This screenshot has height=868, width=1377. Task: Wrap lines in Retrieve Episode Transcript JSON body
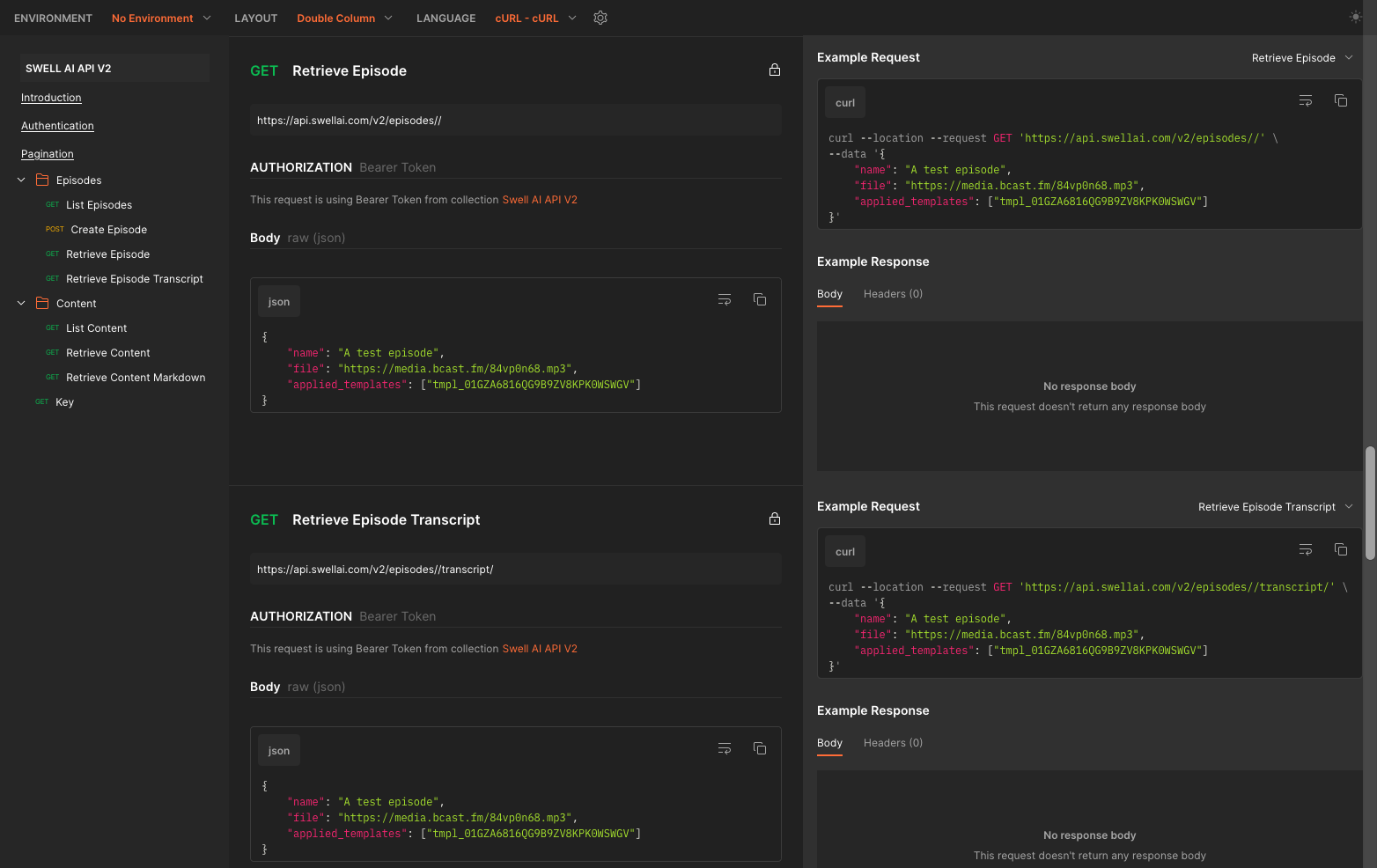coord(724,749)
